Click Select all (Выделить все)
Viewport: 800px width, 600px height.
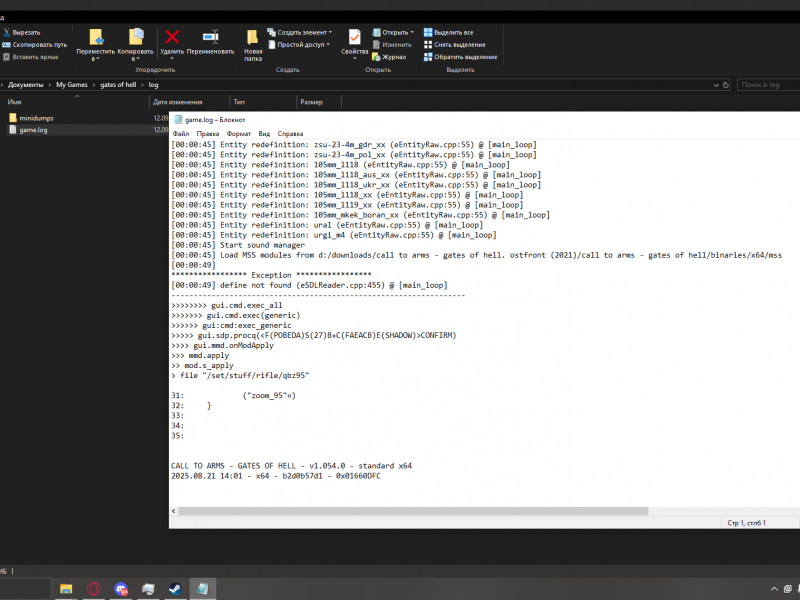click(x=448, y=32)
